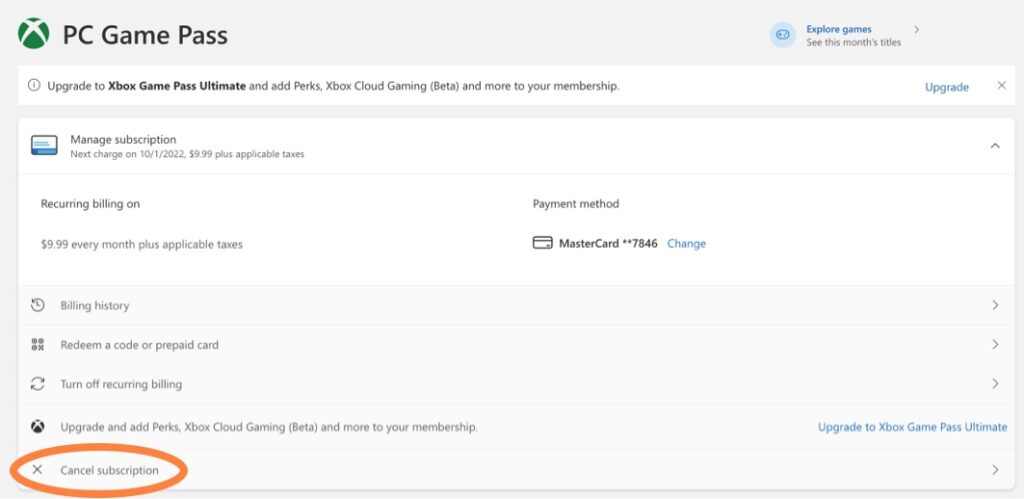
Task: Click the chevron next to Explore games
Action: click(x=917, y=29)
